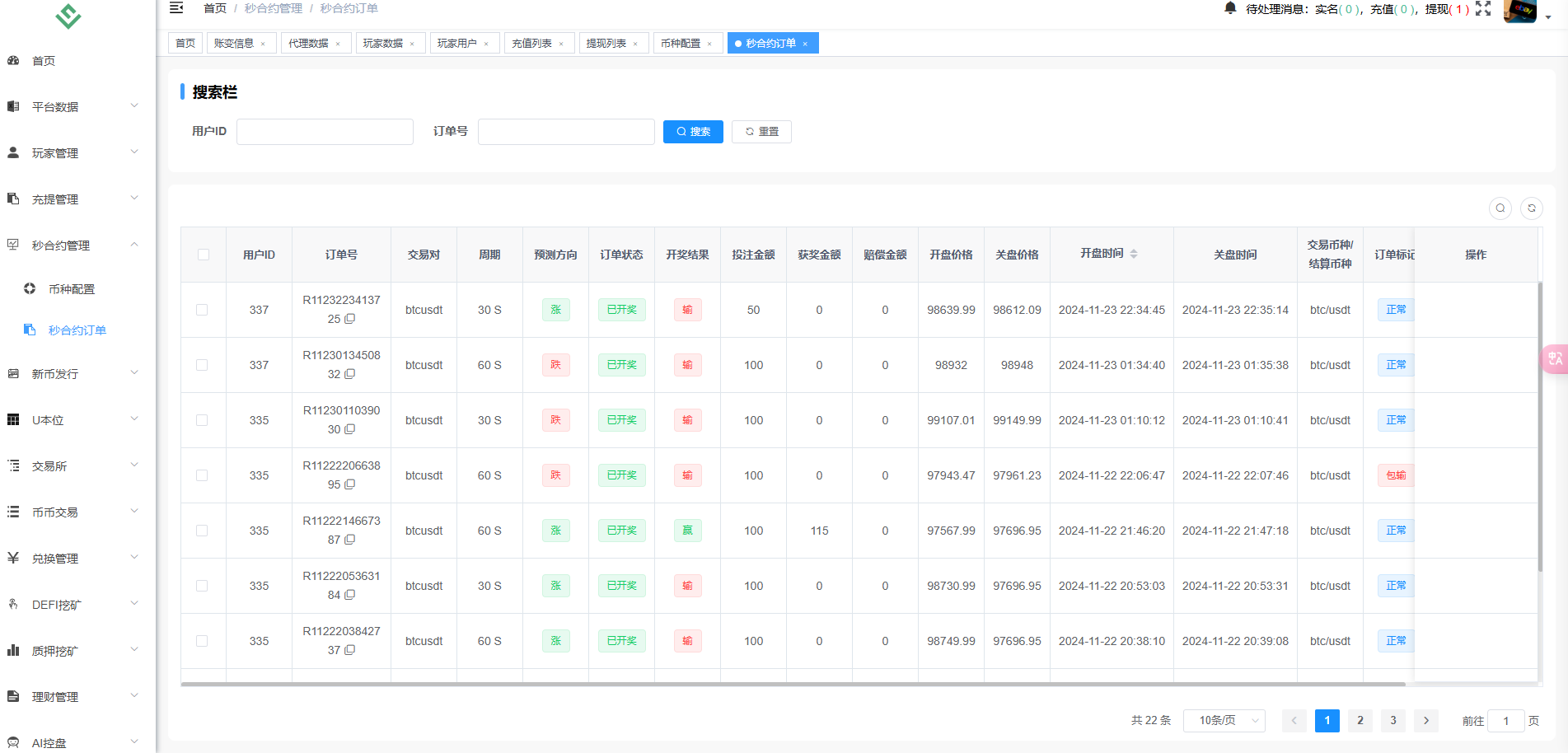Click the round search icon above table
Image resolution: width=1568 pixels, height=753 pixels.
tap(1500, 208)
